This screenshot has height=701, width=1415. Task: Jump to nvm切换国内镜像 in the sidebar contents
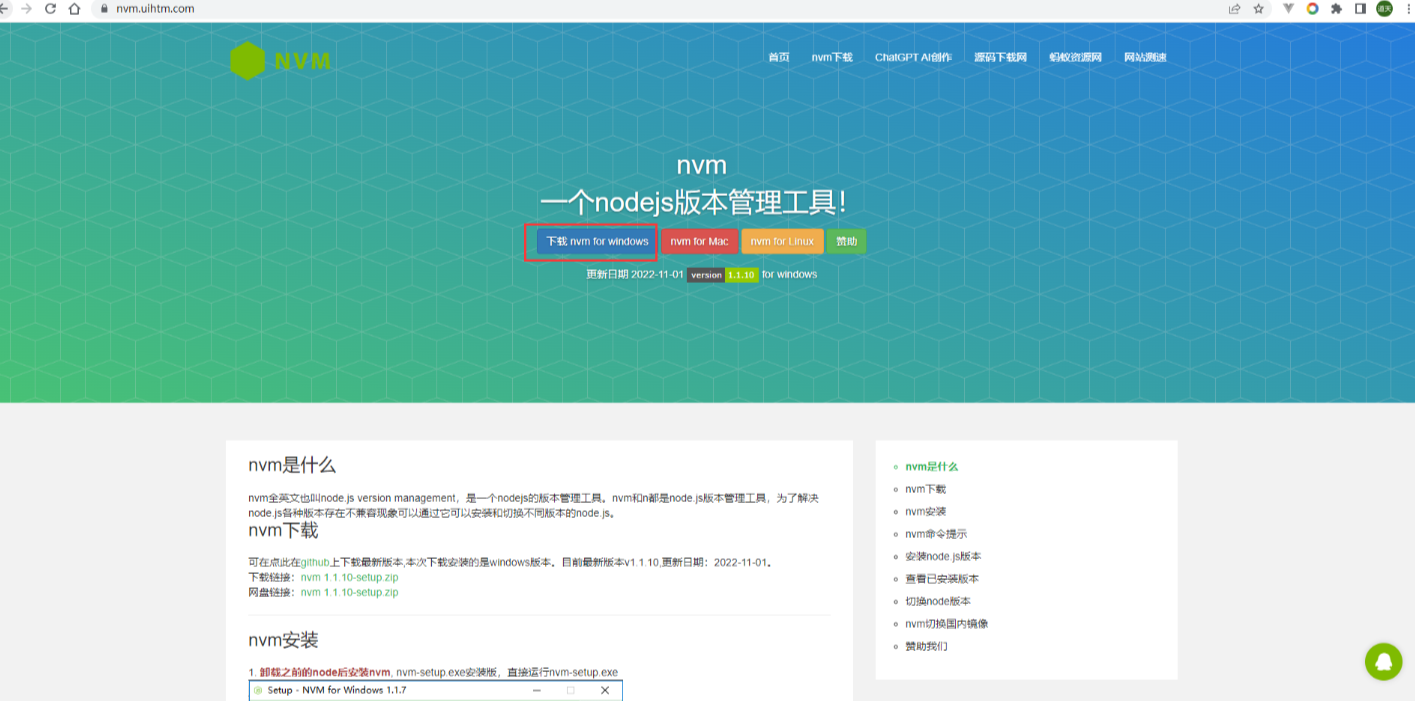click(x=947, y=624)
